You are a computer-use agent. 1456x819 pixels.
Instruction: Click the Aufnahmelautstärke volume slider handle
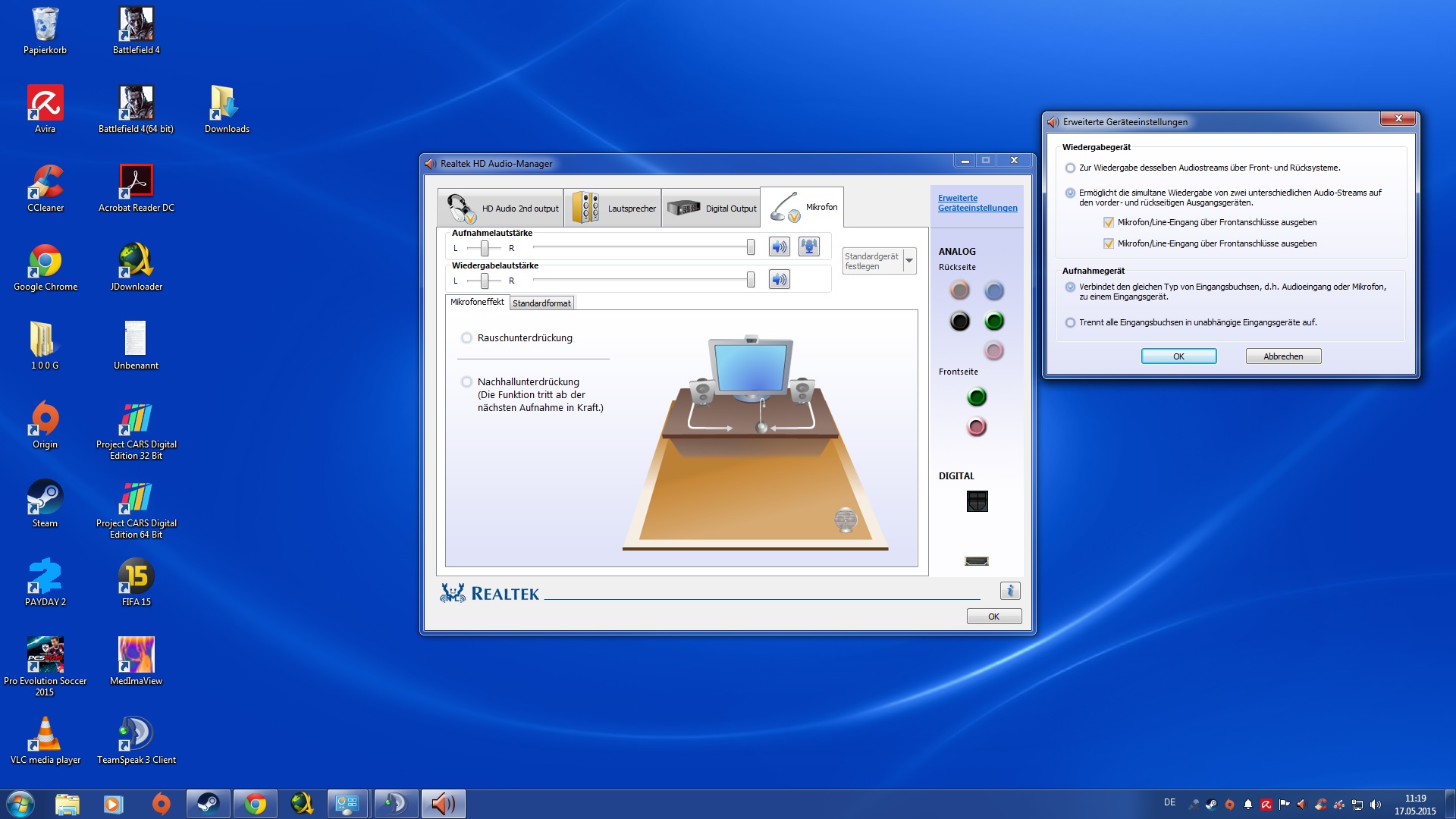click(x=750, y=247)
